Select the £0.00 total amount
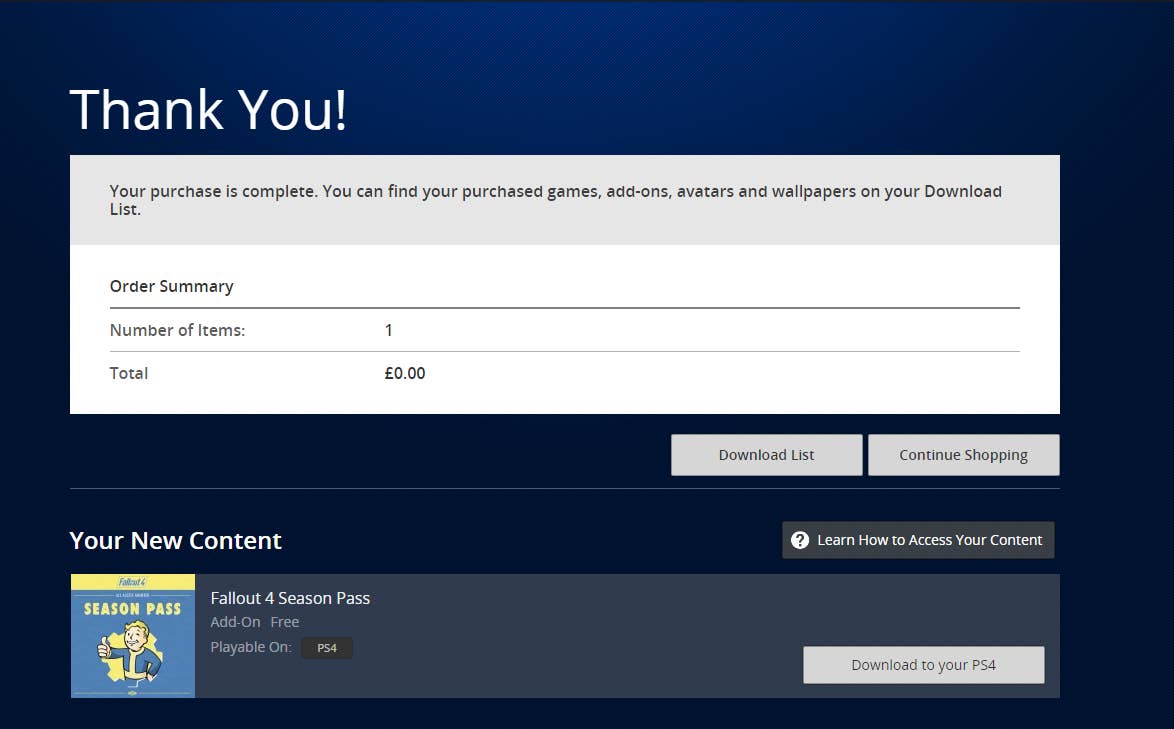1174x729 pixels. click(x=404, y=373)
